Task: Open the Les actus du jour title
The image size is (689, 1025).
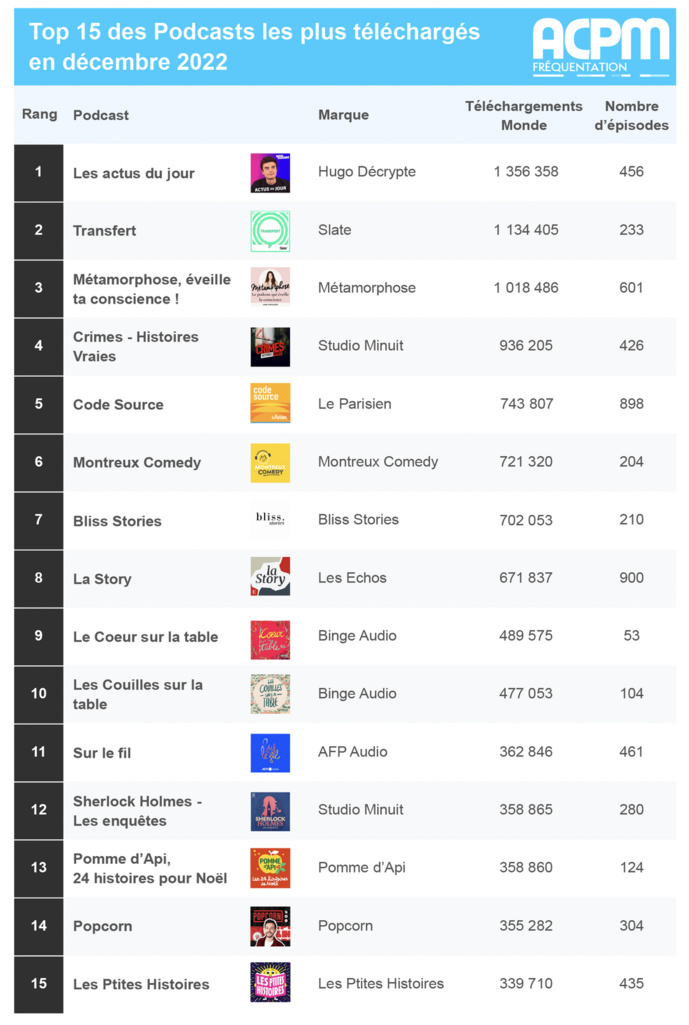Action: point(134,173)
